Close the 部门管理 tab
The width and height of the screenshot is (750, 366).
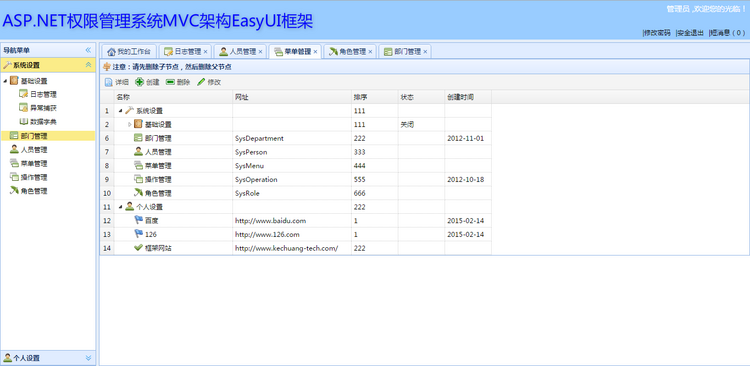click(425, 52)
